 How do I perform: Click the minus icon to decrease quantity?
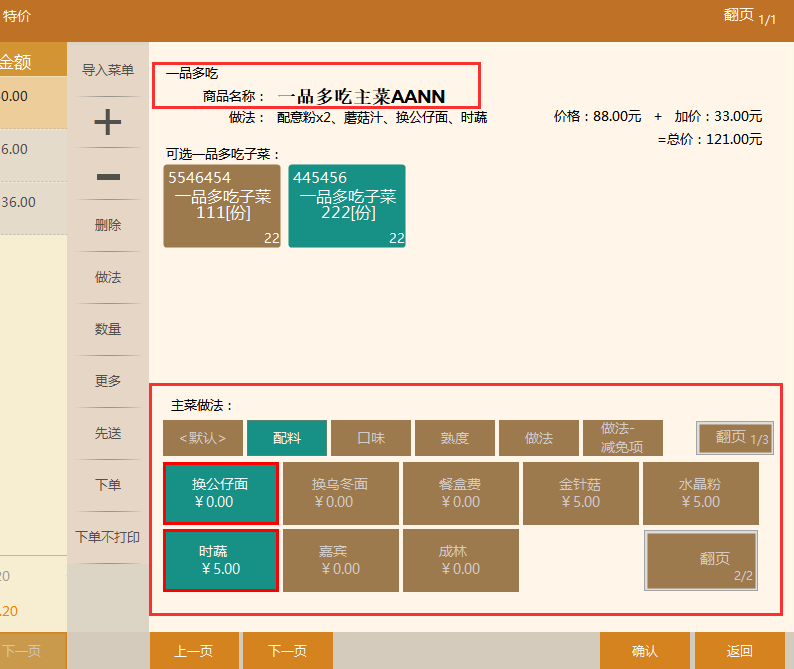coord(107,177)
